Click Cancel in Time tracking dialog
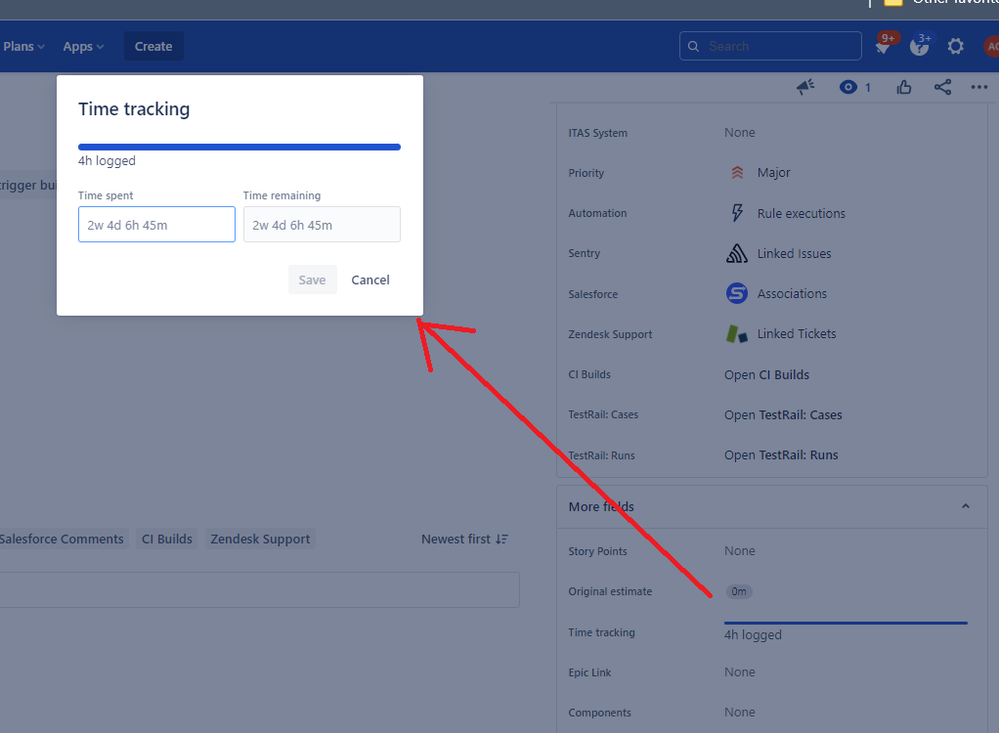This screenshot has height=733, width=999. (x=370, y=280)
